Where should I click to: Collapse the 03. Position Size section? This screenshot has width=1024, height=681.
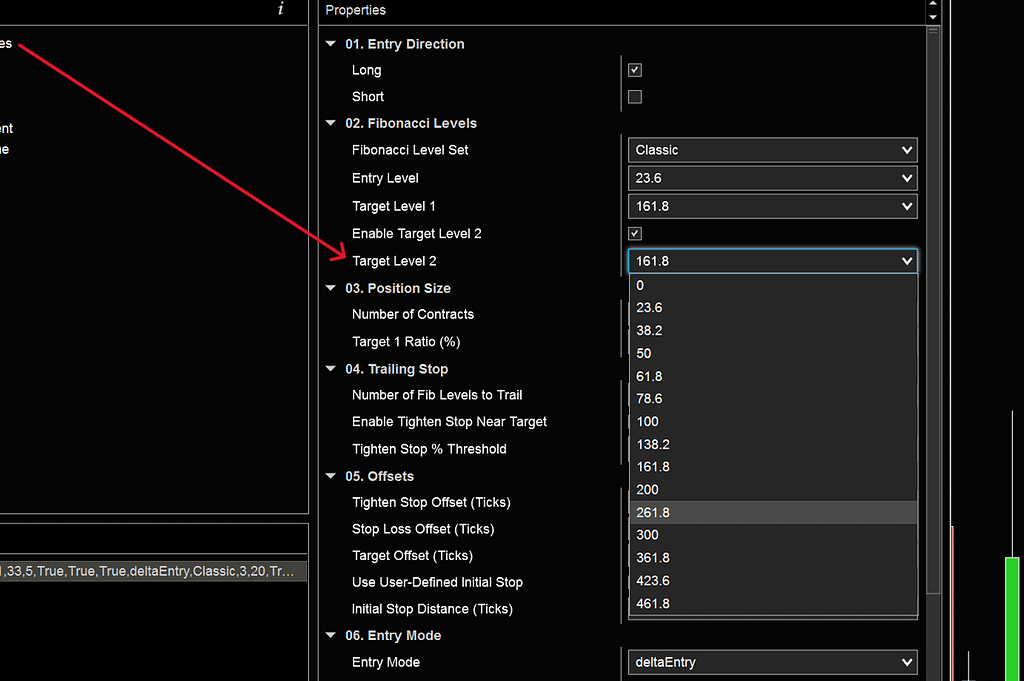coord(330,288)
